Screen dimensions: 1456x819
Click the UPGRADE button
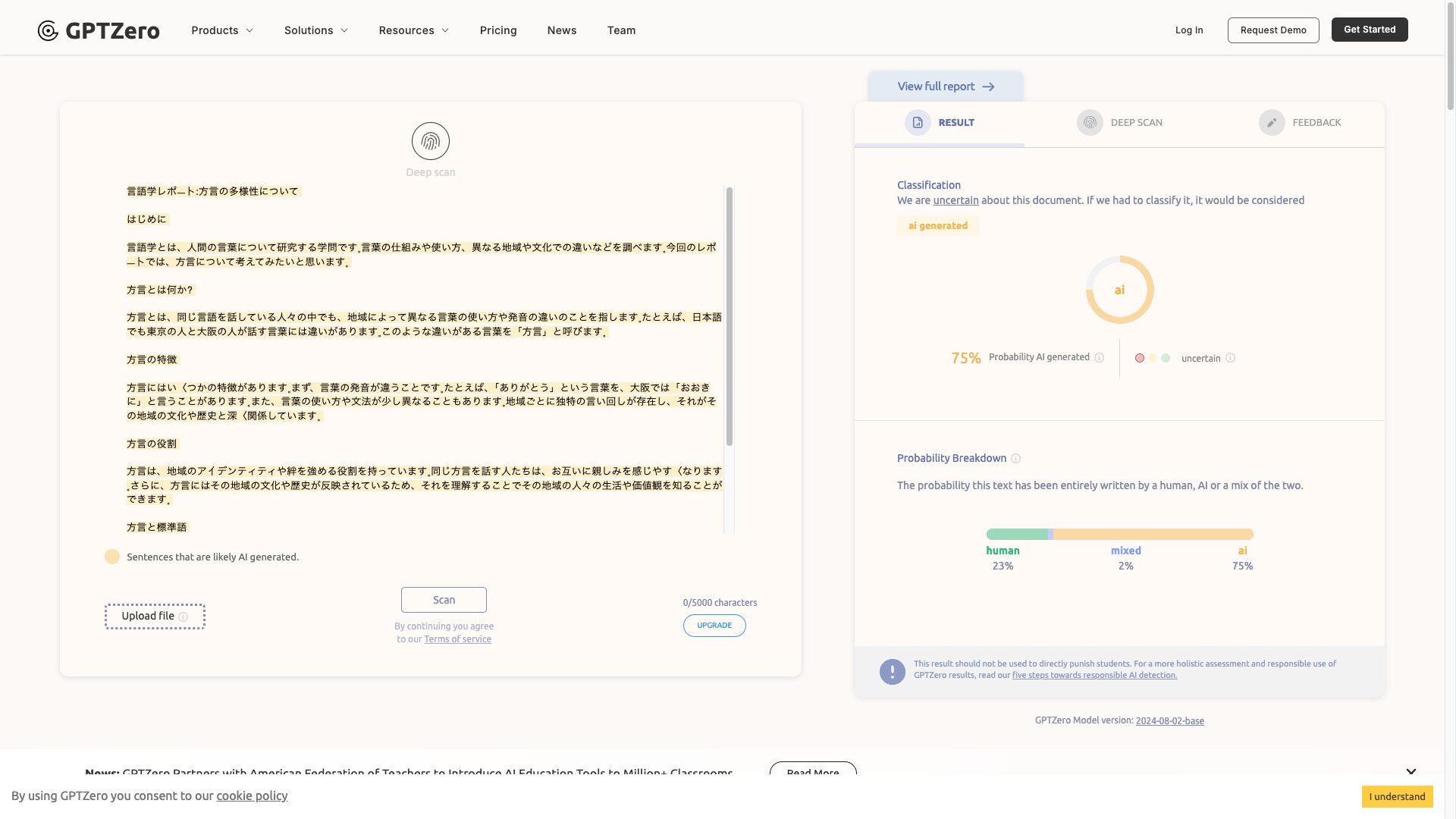(714, 625)
